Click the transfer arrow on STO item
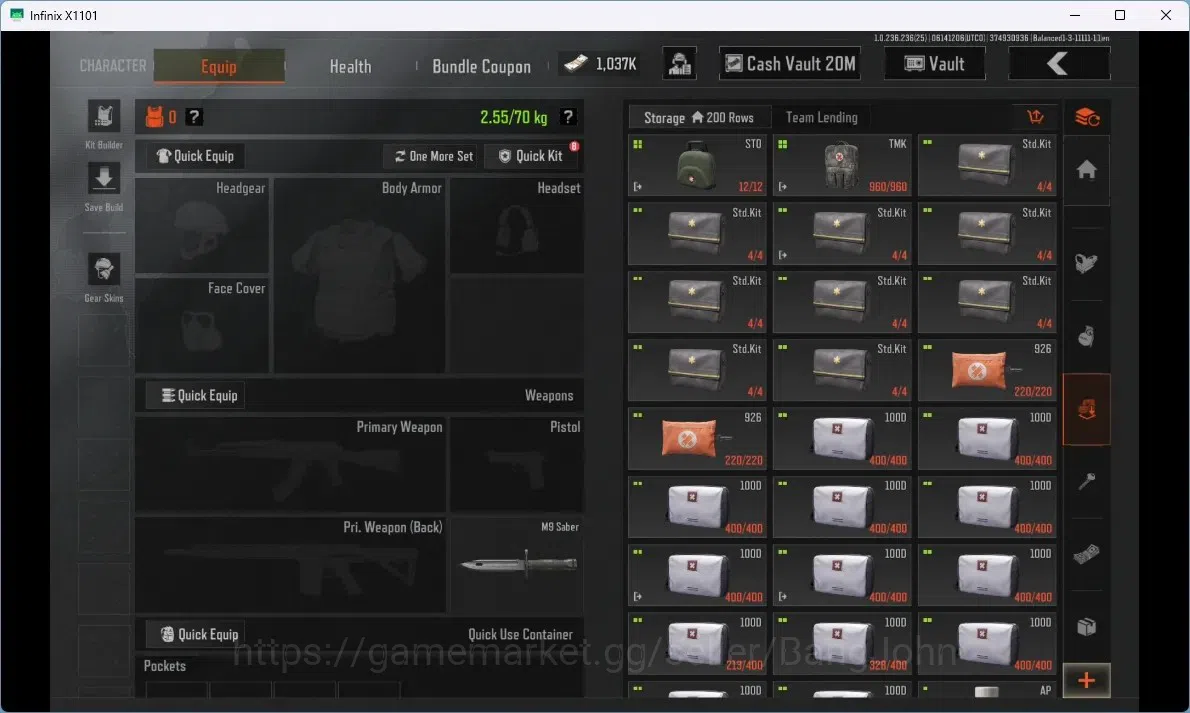 pos(638,187)
